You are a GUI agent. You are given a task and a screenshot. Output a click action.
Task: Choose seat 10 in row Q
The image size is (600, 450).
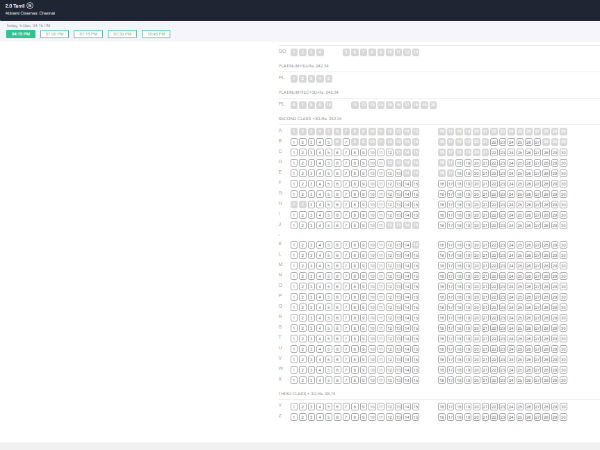(372, 307)
